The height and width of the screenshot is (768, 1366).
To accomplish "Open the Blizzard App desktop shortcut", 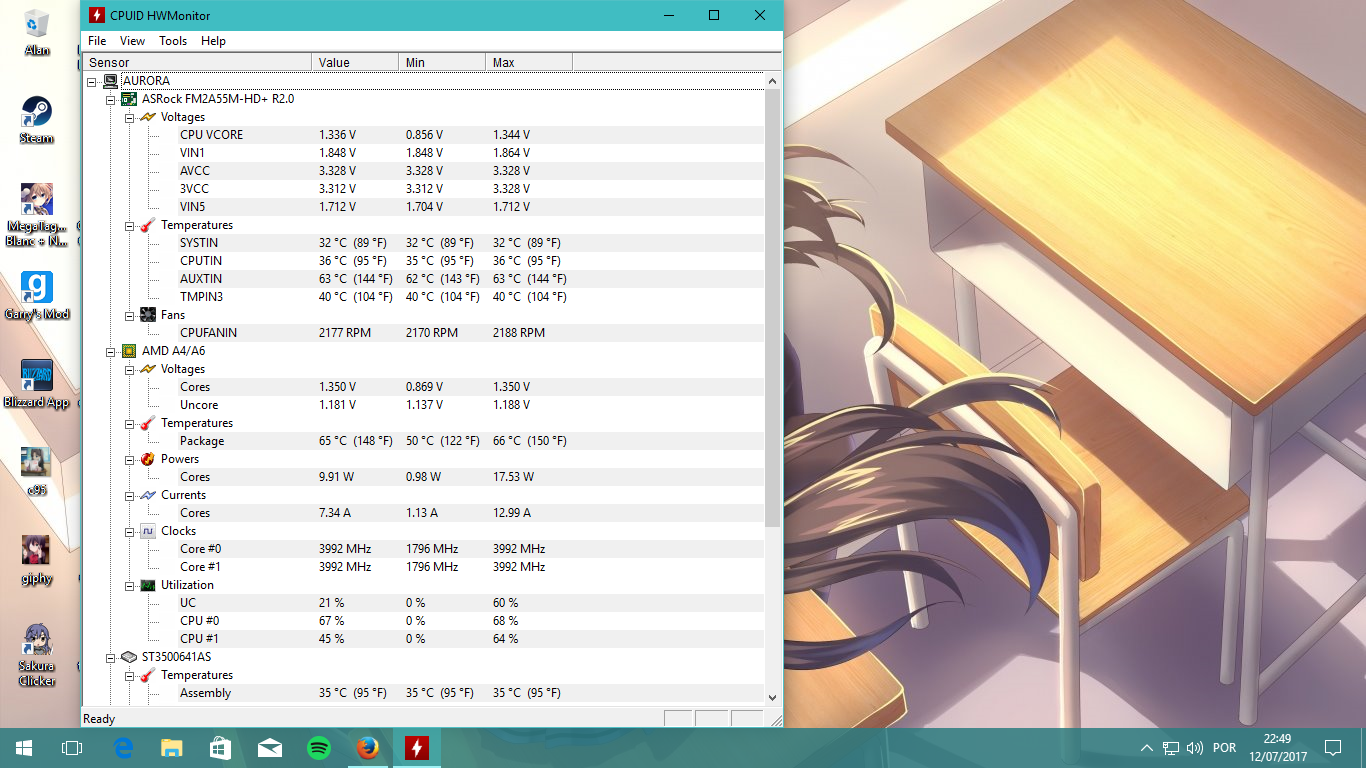I will (37, 384).
